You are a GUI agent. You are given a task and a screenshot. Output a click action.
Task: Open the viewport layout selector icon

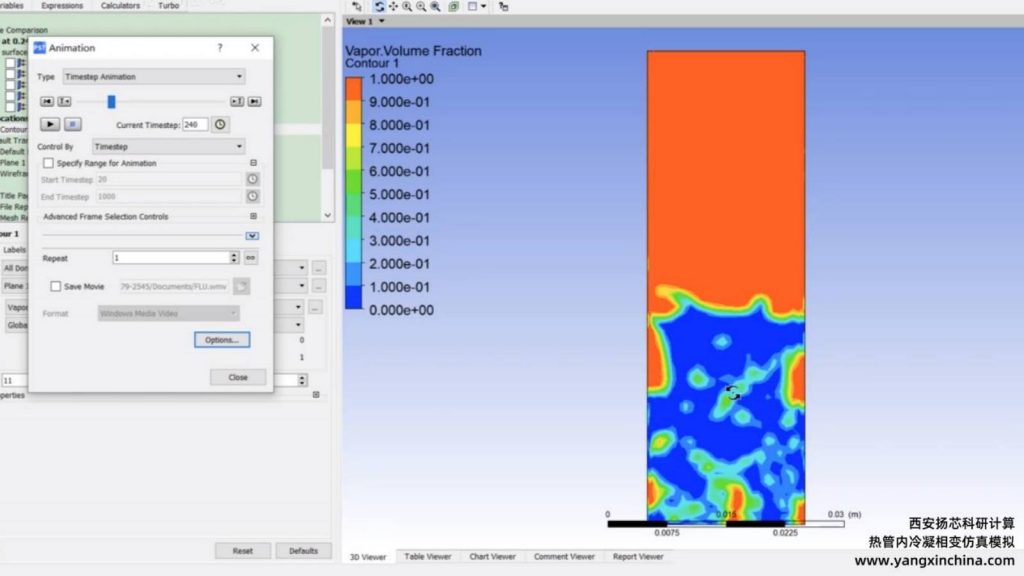[x=472, y=7]
